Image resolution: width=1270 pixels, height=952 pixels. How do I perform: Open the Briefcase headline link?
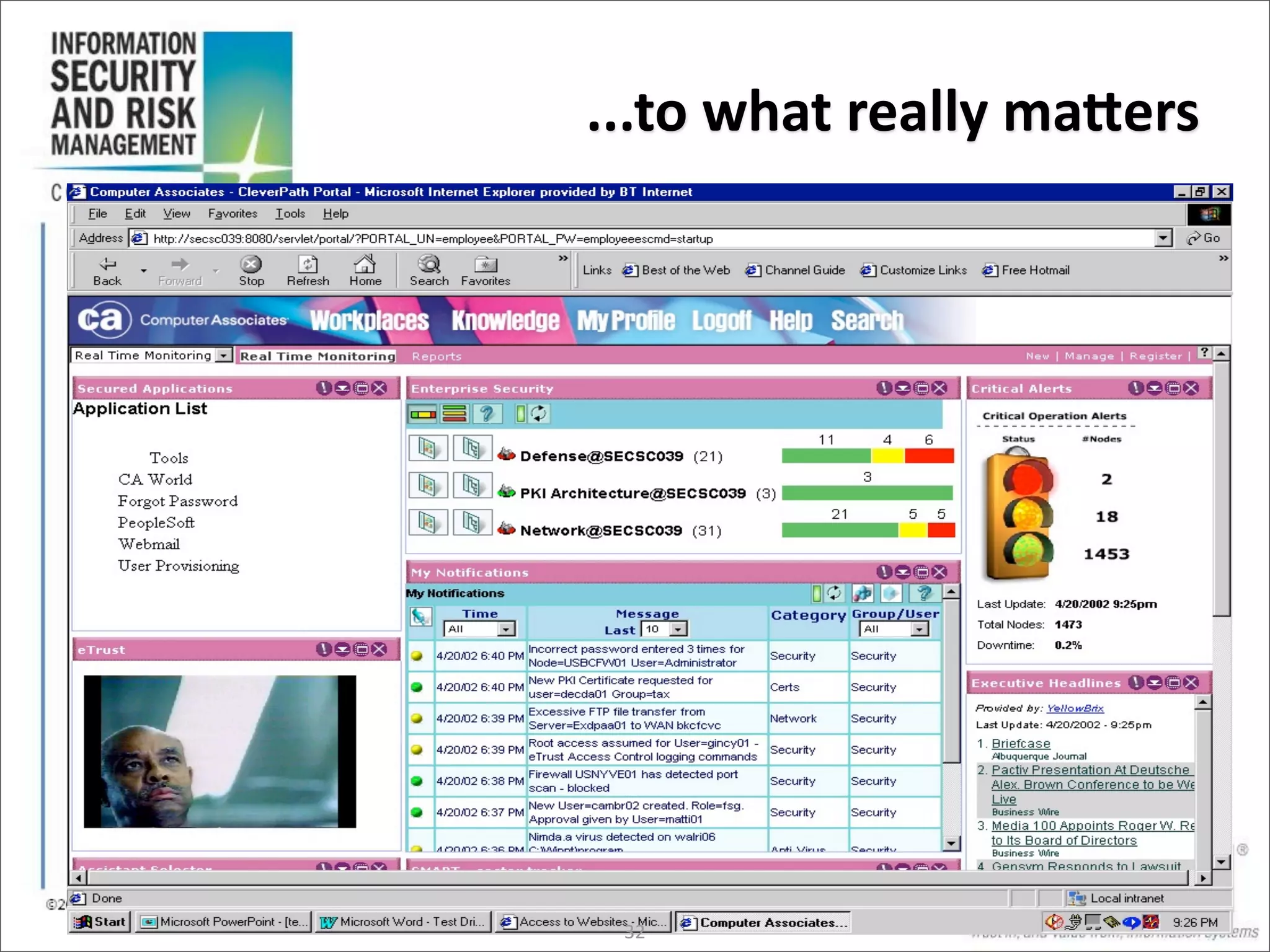[x=1020, y=743]
